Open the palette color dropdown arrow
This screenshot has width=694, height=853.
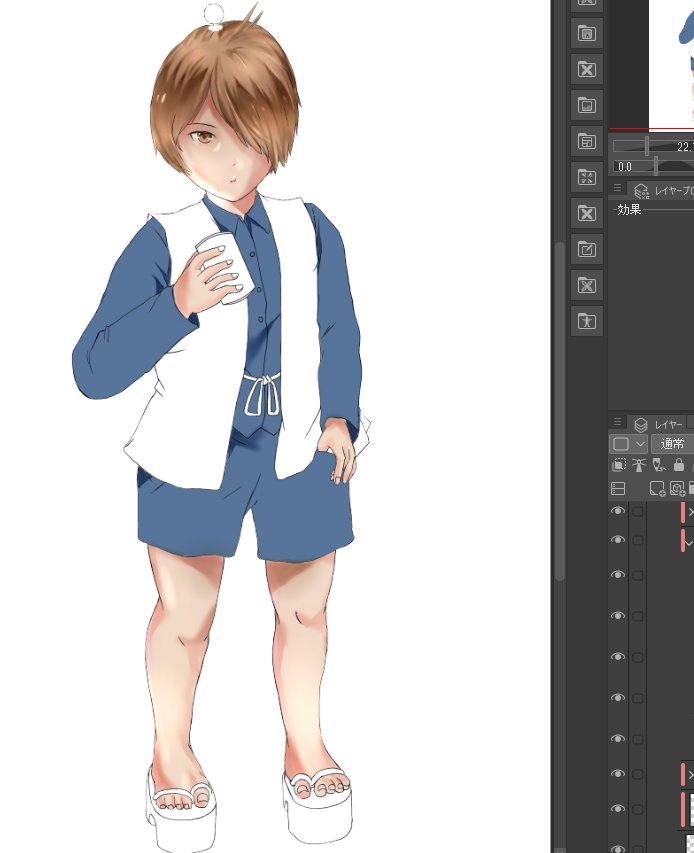[x=640, y=444]
